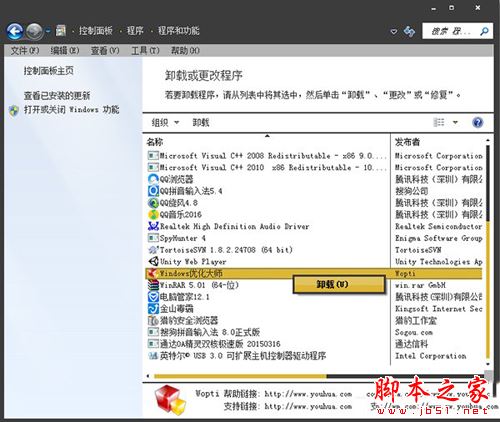Click the 卸载 toolbar button
The width and height of the screenshot is (500, 422).
click(201, 123)
